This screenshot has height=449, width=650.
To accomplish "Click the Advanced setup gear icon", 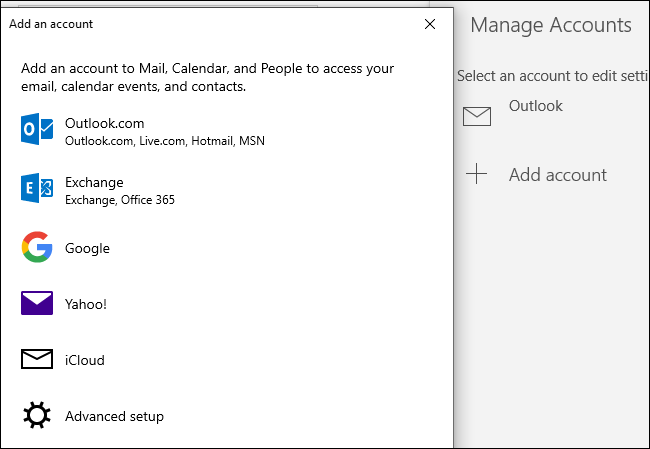I will (37, 416).
